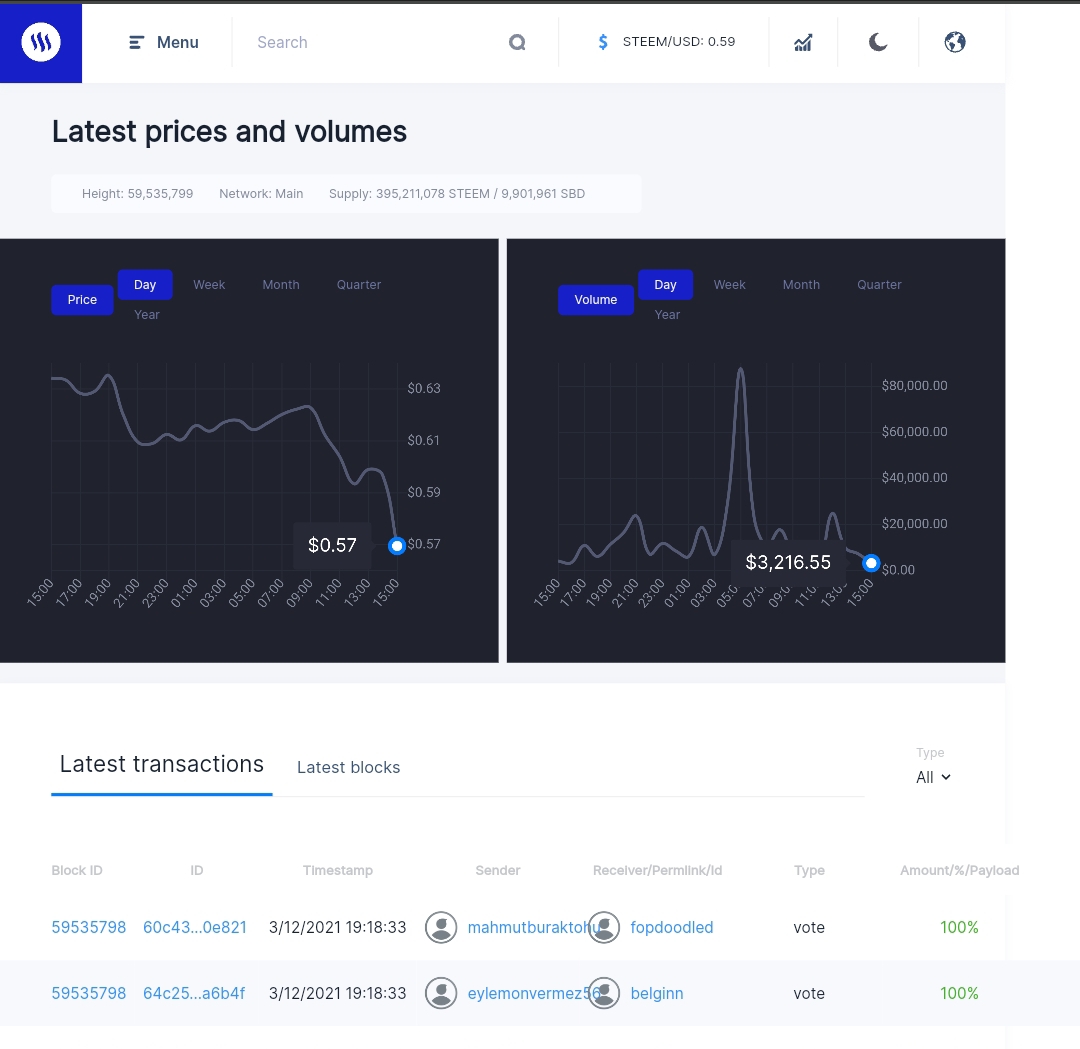Click the fopdoodled receiver link
Image resolution: width=1080 pixels, height=1049 pixels.
(x=672, y=927)
